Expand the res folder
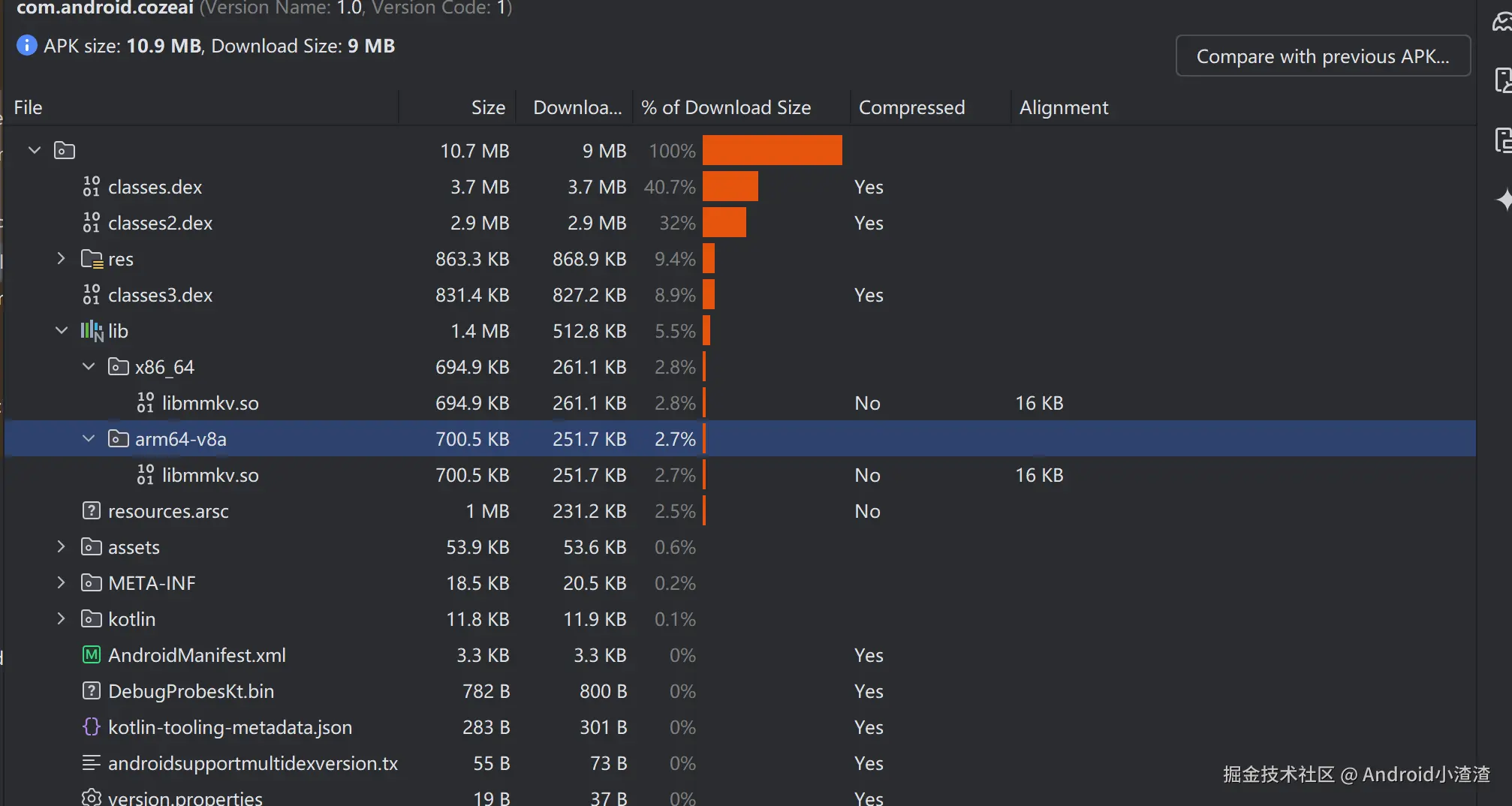 (x=62, y=259)
